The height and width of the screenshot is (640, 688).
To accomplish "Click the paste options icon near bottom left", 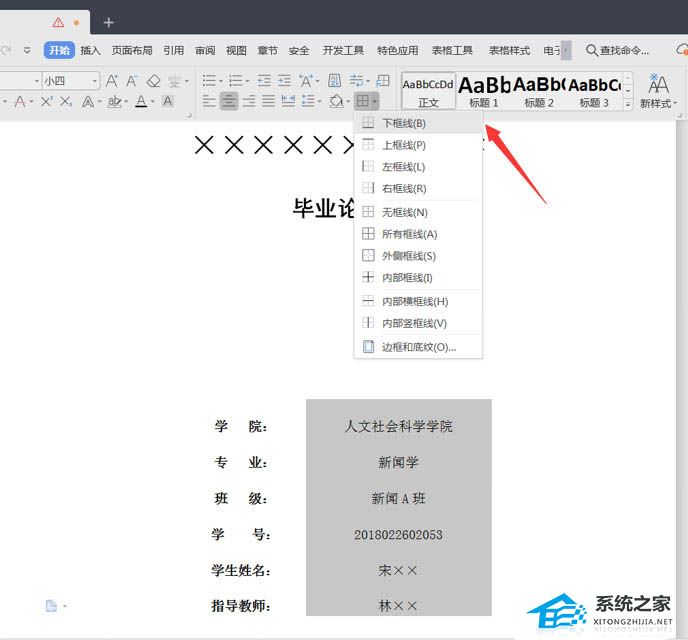I will click(51, 606).
